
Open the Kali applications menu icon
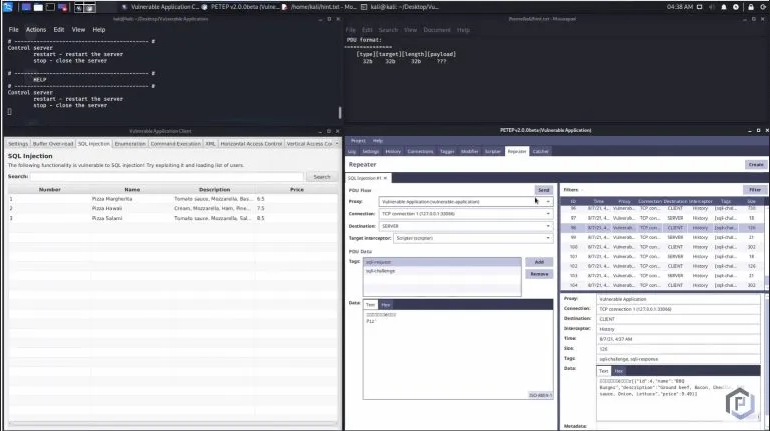(8, 7)
